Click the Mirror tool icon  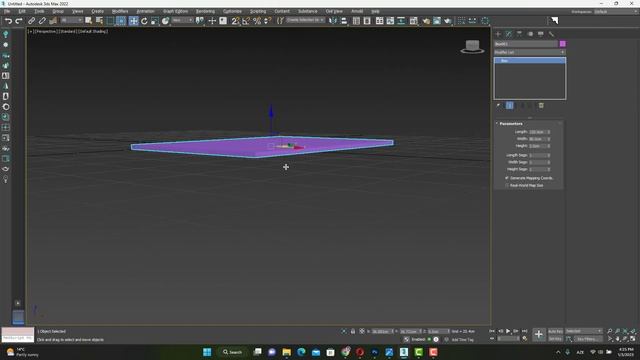[x=333, y=20]
